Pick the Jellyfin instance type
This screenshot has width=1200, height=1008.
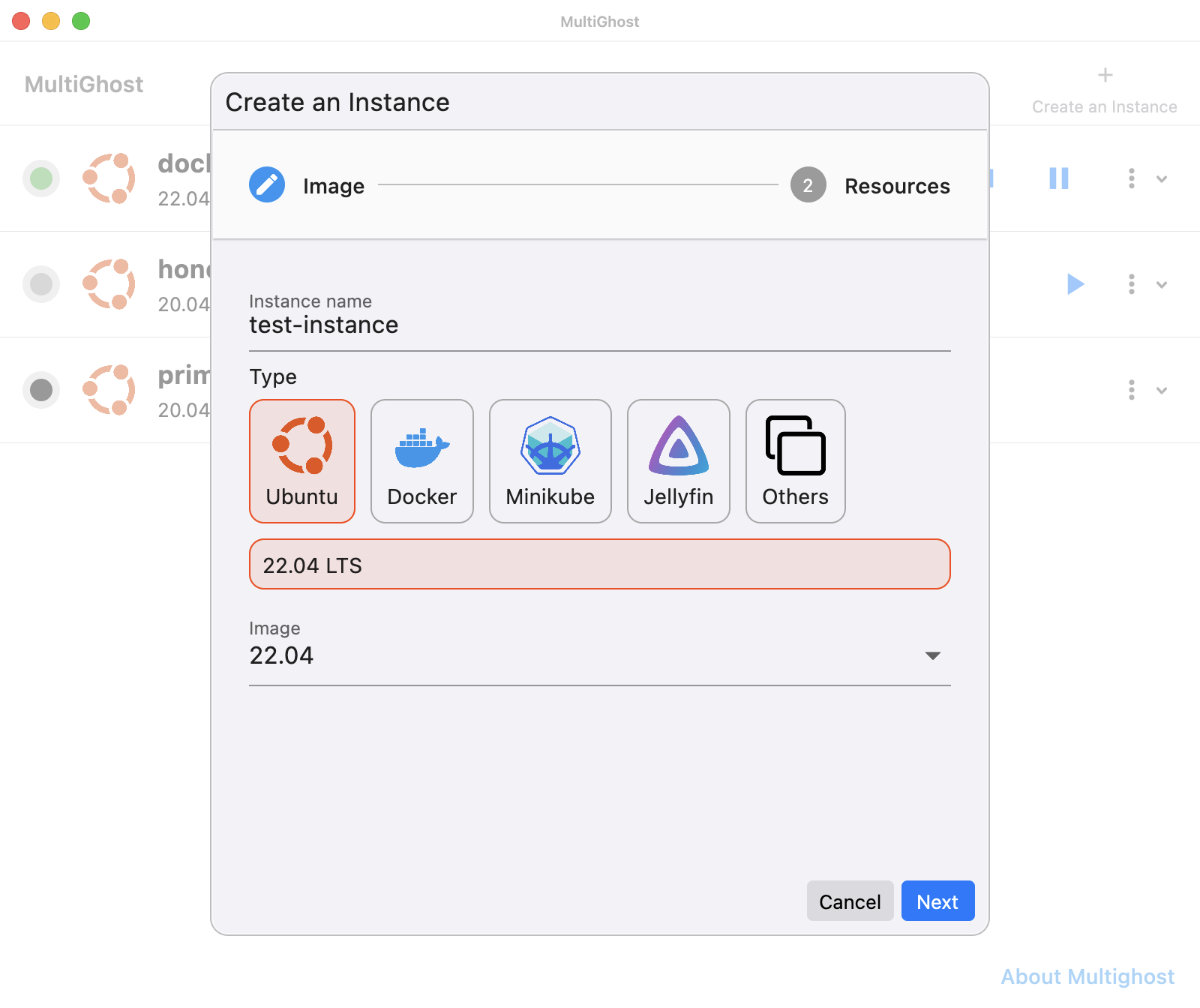click(x=679, y=461)
